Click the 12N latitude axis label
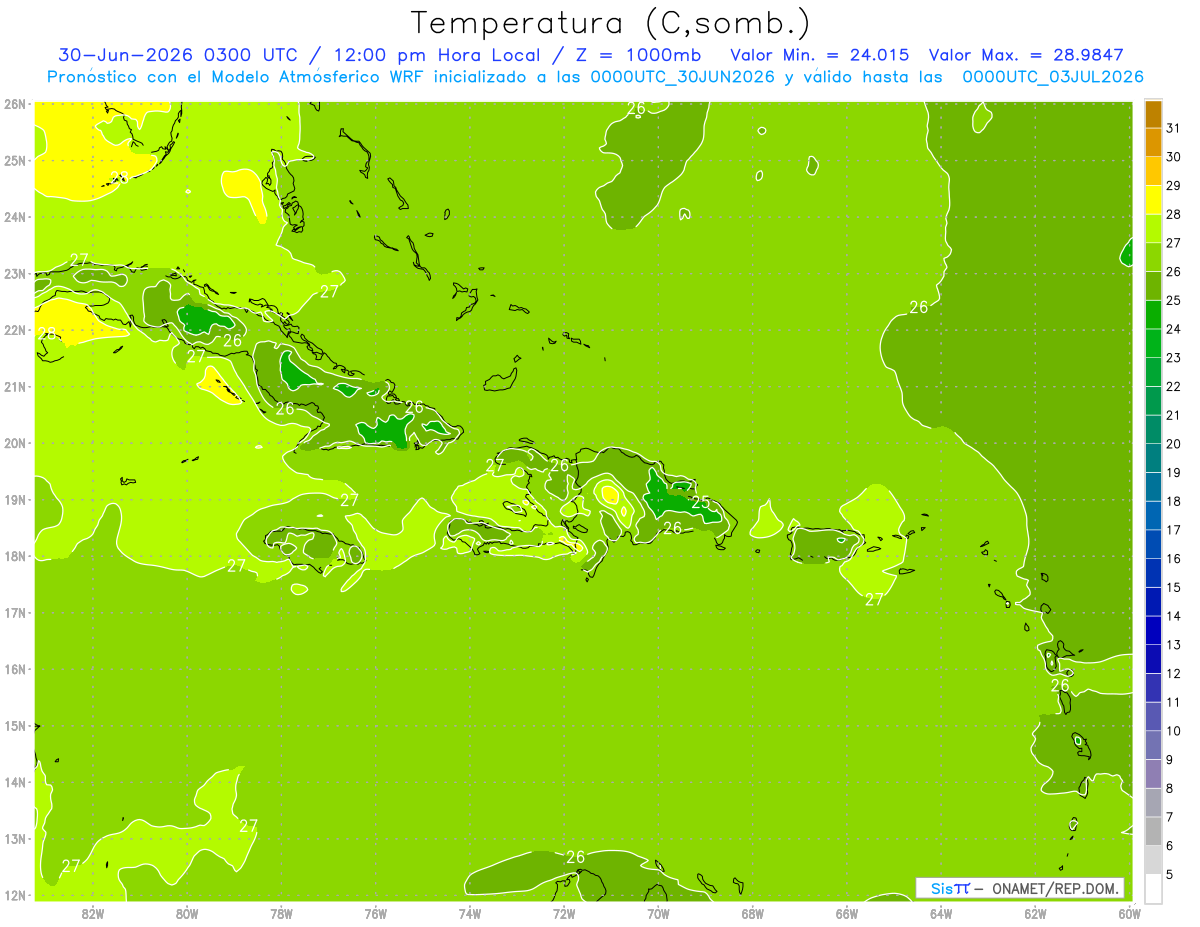The width and height of the screenshot is (1200, 927). 15,895
